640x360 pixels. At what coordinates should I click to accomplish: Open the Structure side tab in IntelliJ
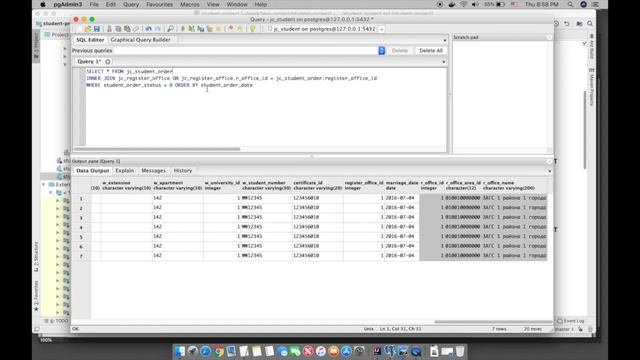[36, 256]
